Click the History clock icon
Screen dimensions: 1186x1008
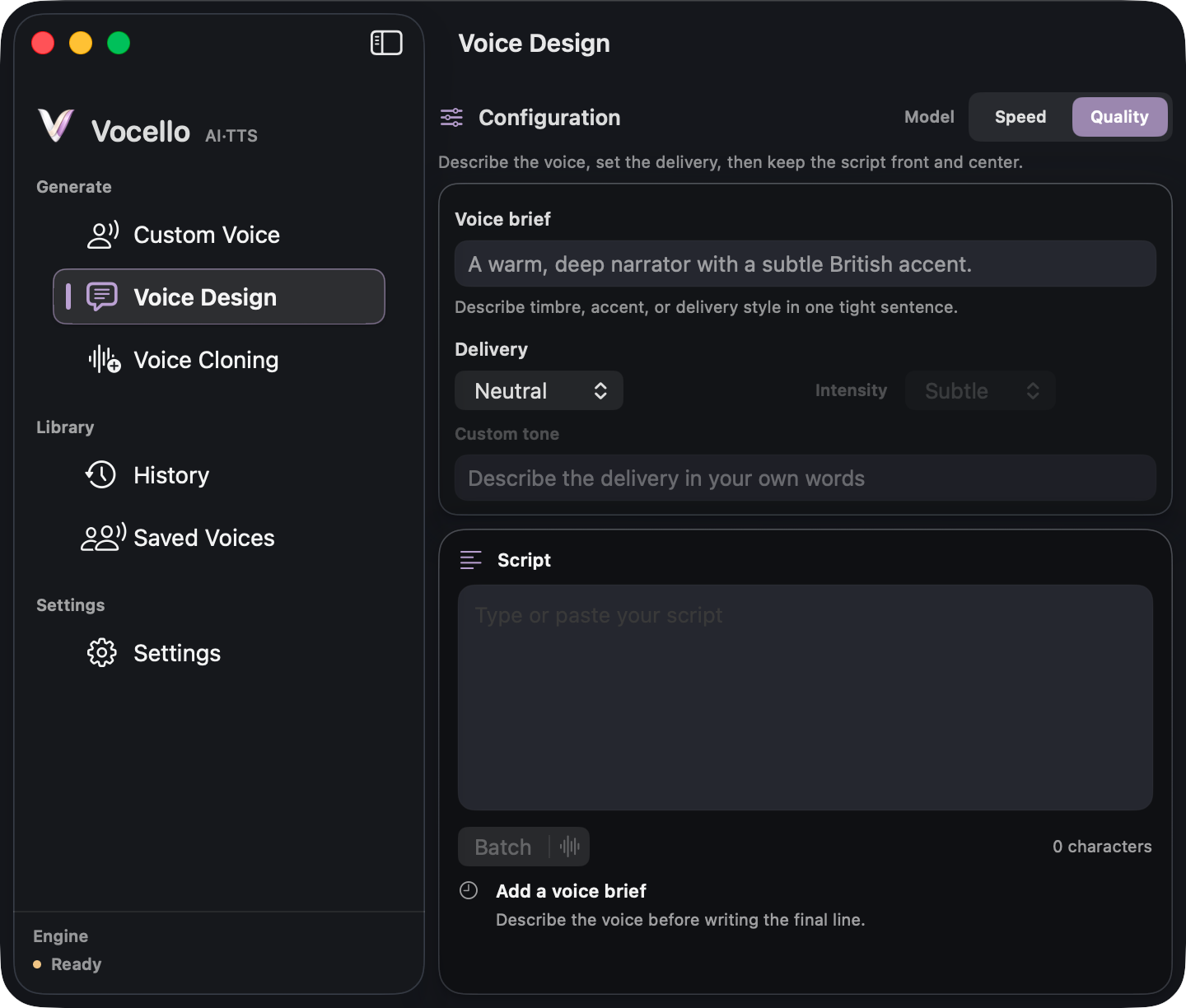(x=101, y=475)
